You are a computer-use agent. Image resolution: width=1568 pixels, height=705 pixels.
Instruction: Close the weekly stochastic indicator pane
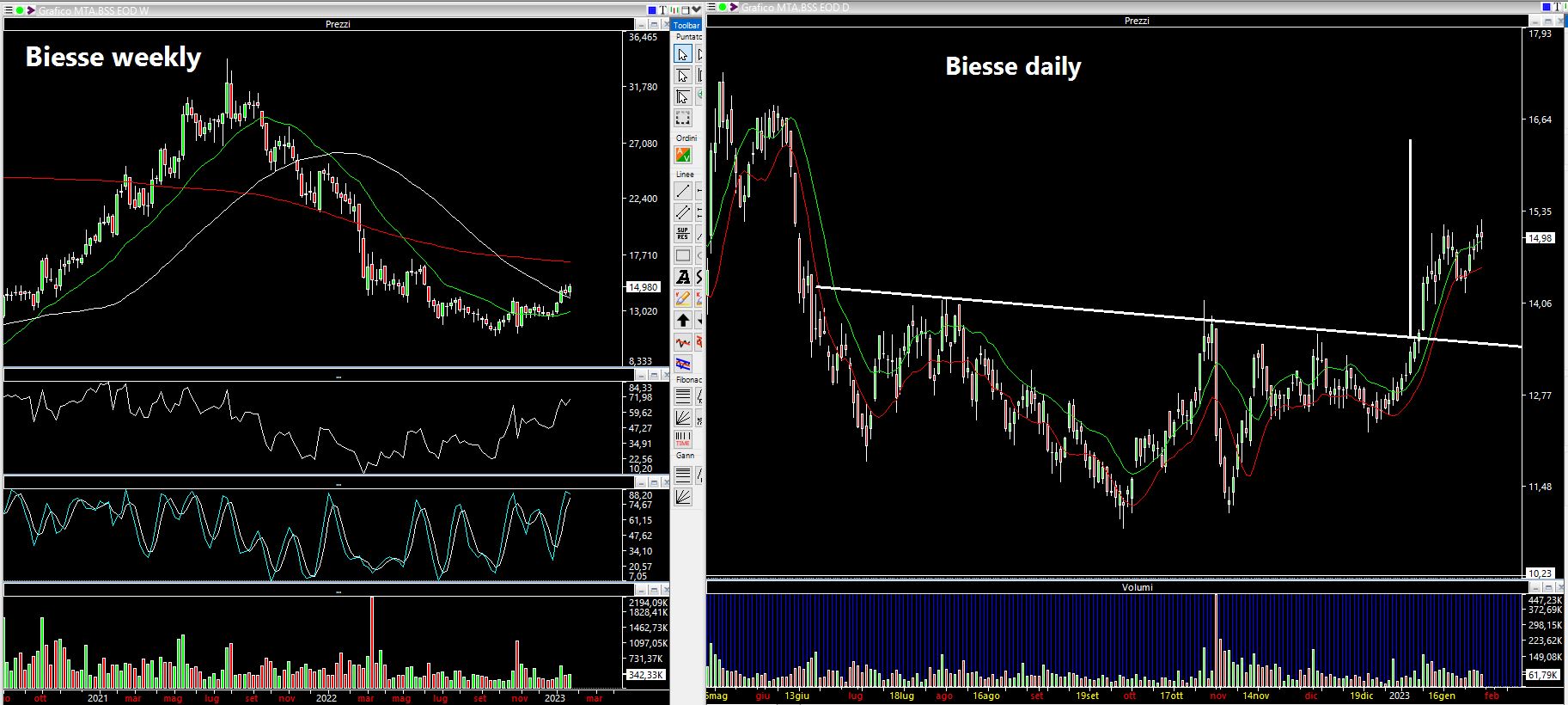(666, 482)
